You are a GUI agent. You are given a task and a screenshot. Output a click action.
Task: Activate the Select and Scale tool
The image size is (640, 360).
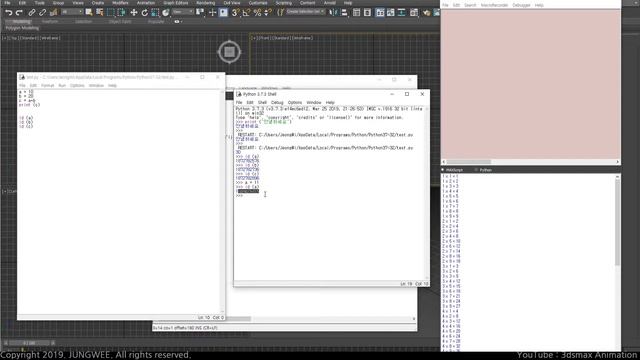pyautogui.click(x=155, y=13)
